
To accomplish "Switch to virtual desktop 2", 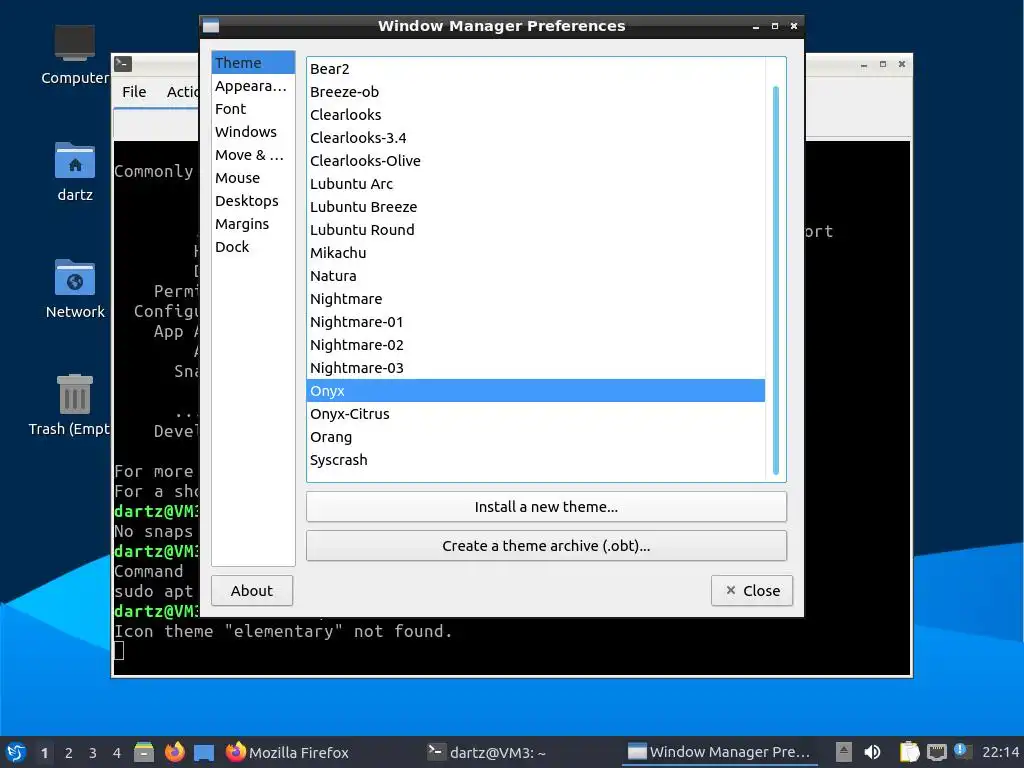I will click(69, 753).
